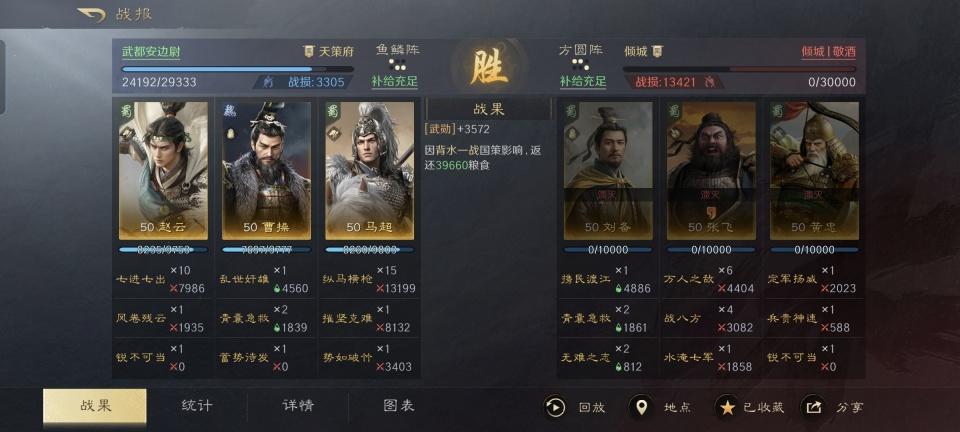Tap the 方圆阵 formation dots icon

[580, 64]
